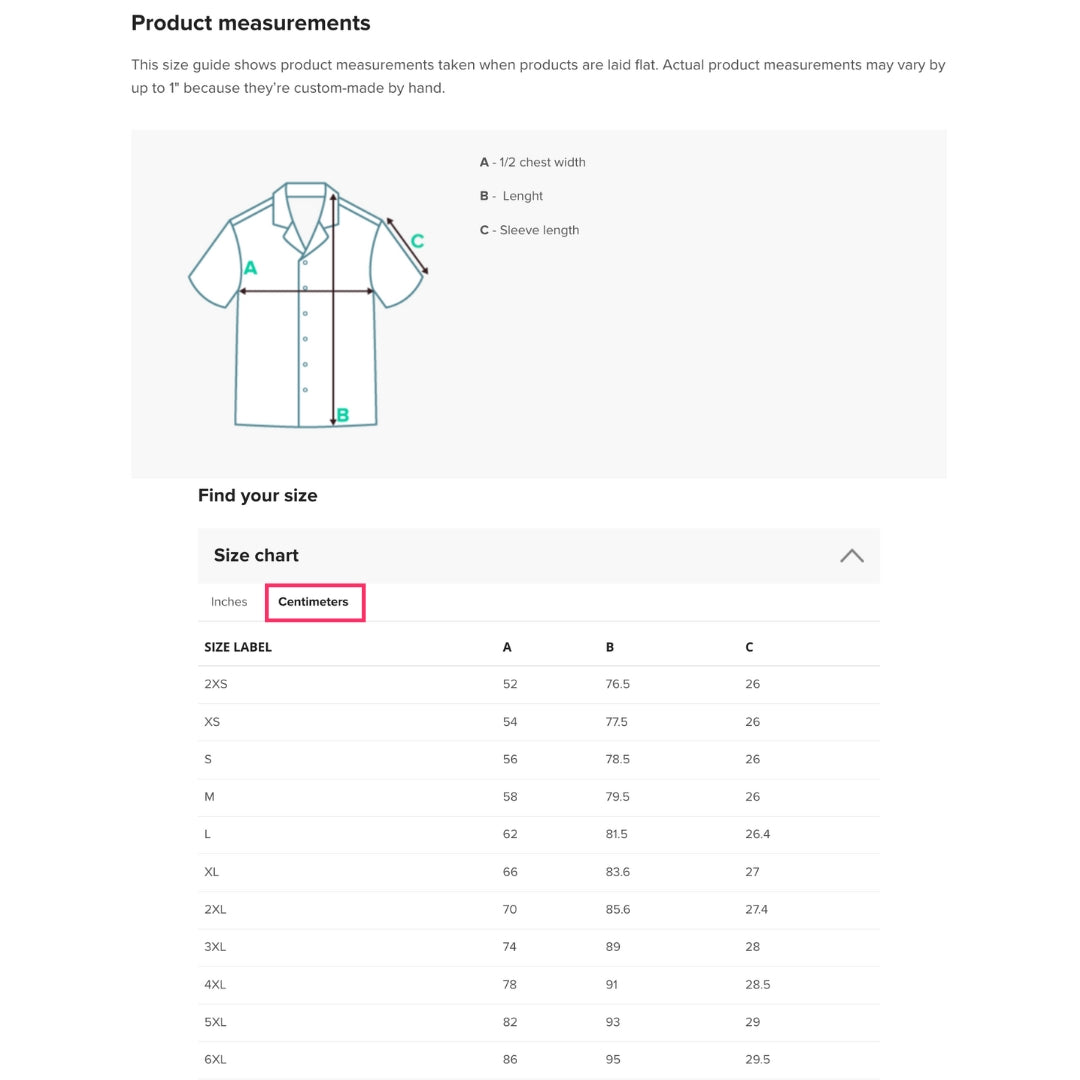Click the SIZE LABEL column header
The height and width of the screenshot is (1080, 1080).
point(238,647)
